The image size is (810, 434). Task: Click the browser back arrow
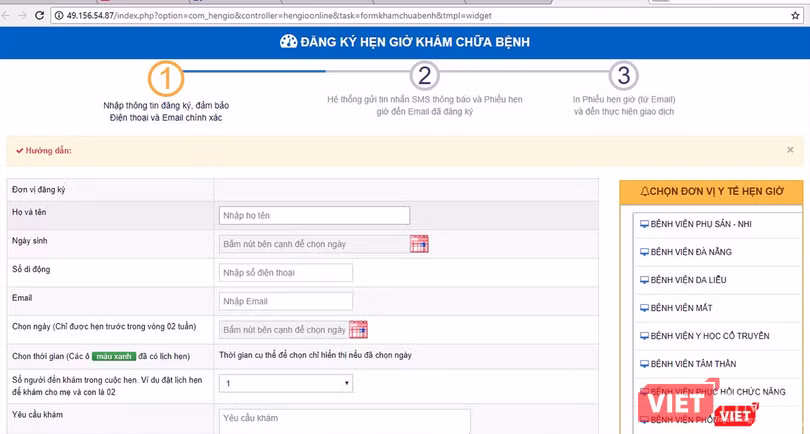point(8,16)
